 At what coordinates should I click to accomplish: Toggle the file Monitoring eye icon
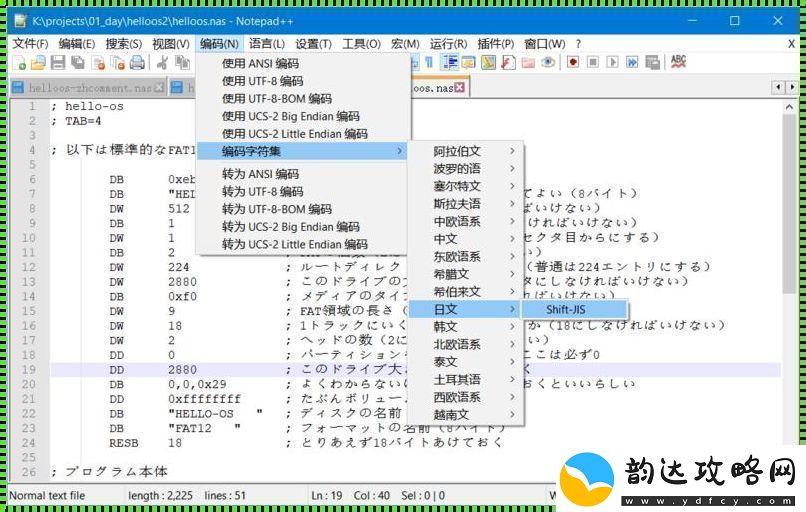pyautogui.click(x=548, y=62)
